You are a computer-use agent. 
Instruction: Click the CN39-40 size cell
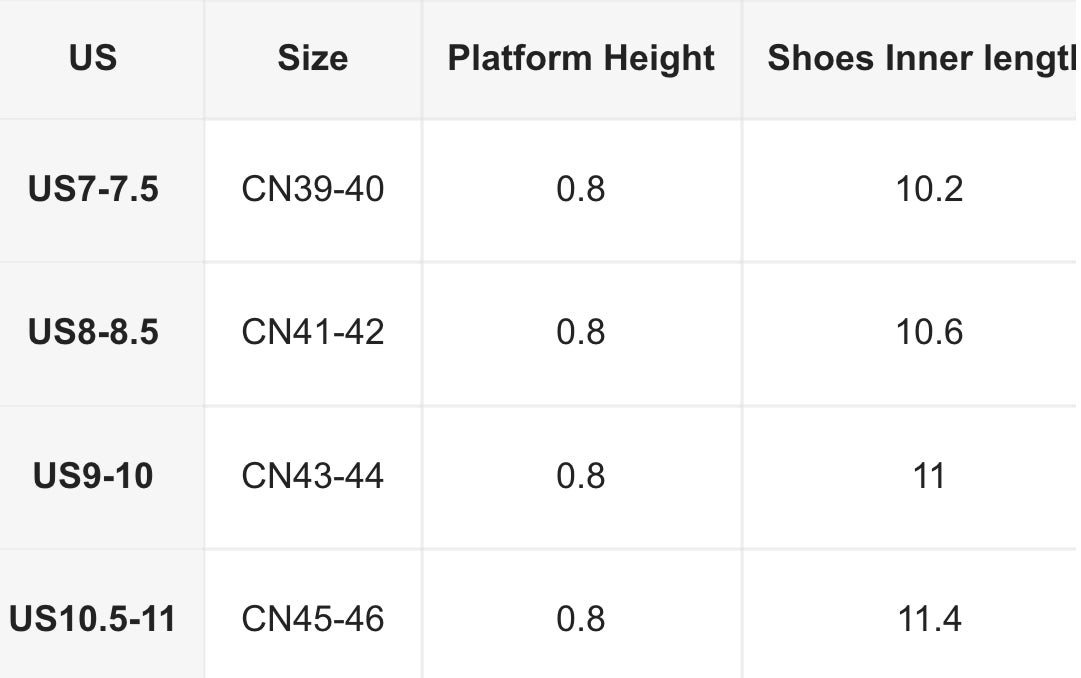(312, 189)
